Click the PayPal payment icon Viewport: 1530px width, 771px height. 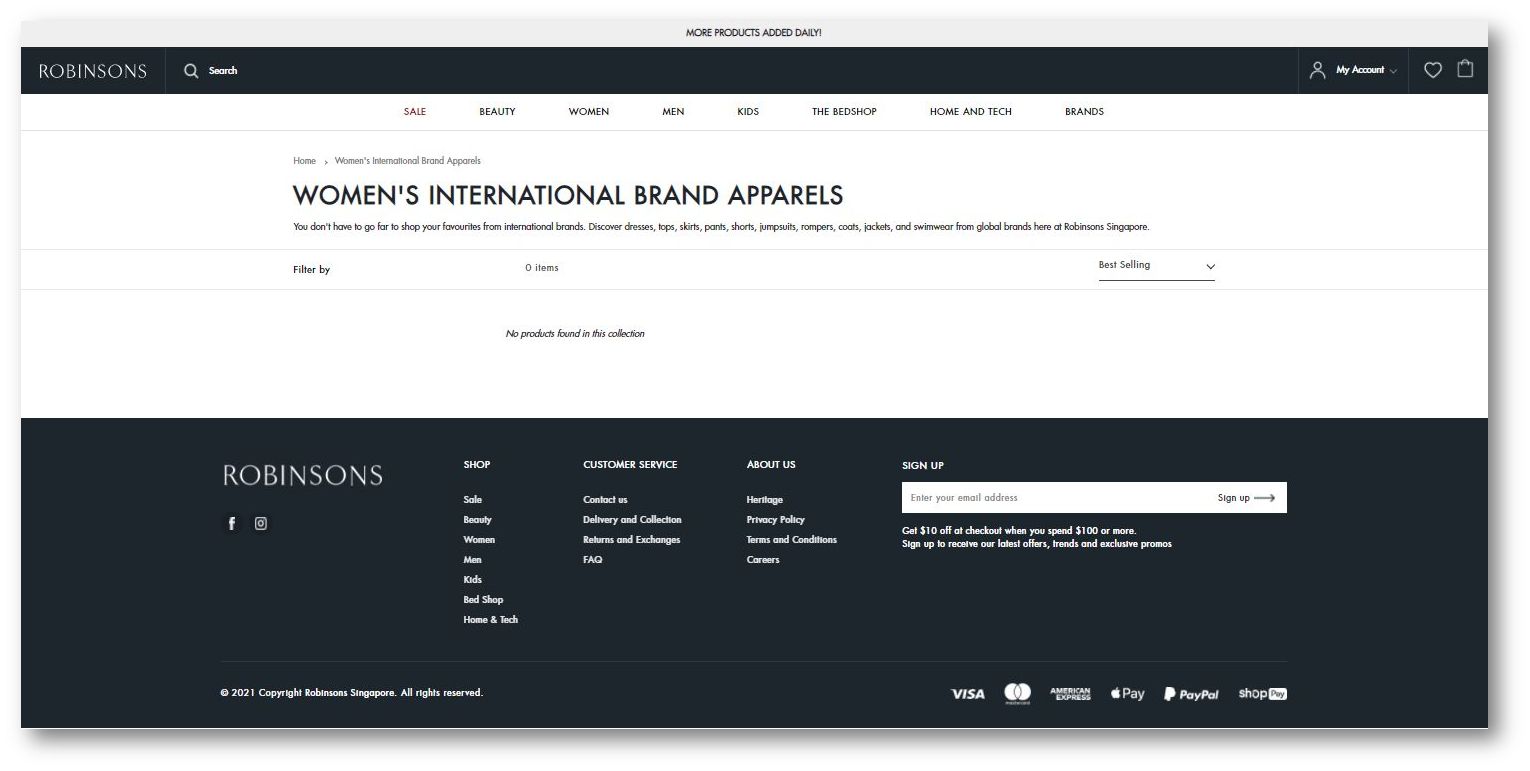click(x=1191, y=694)
